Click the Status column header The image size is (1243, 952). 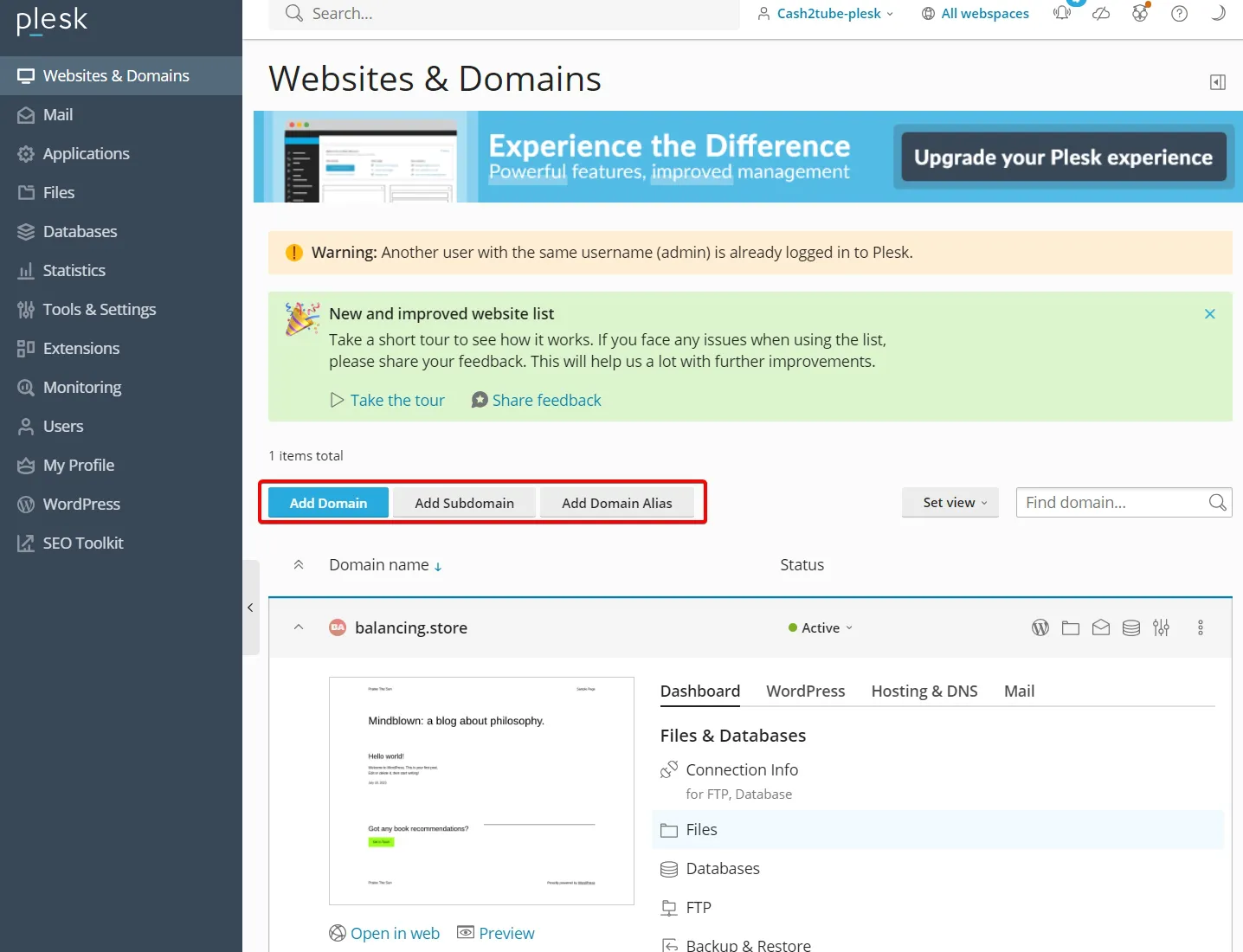click(x=802, y=564)
